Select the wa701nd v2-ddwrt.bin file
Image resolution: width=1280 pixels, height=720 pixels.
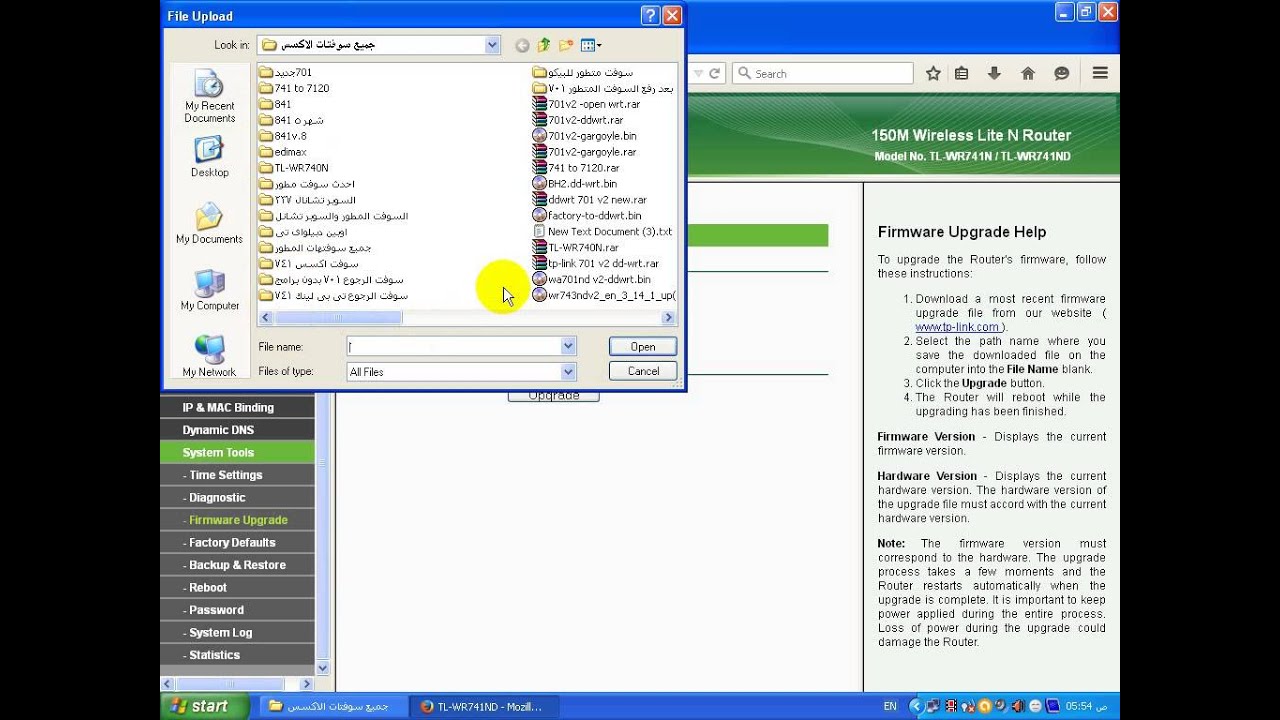pos(592,280)
